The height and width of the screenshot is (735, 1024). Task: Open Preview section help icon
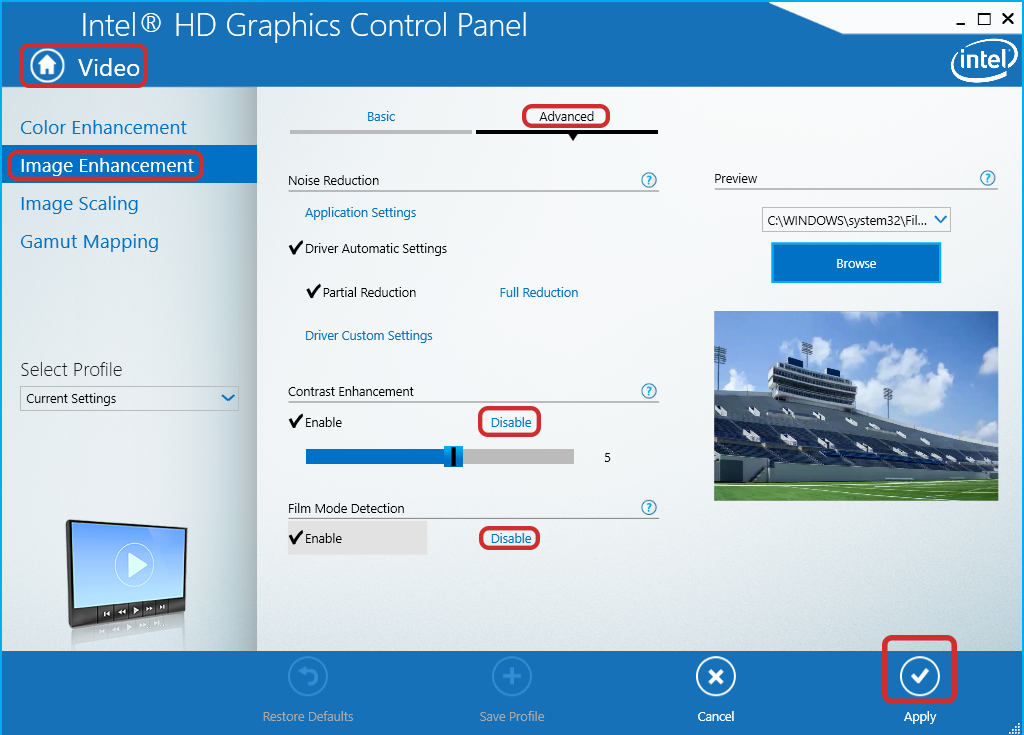[987, 178]
